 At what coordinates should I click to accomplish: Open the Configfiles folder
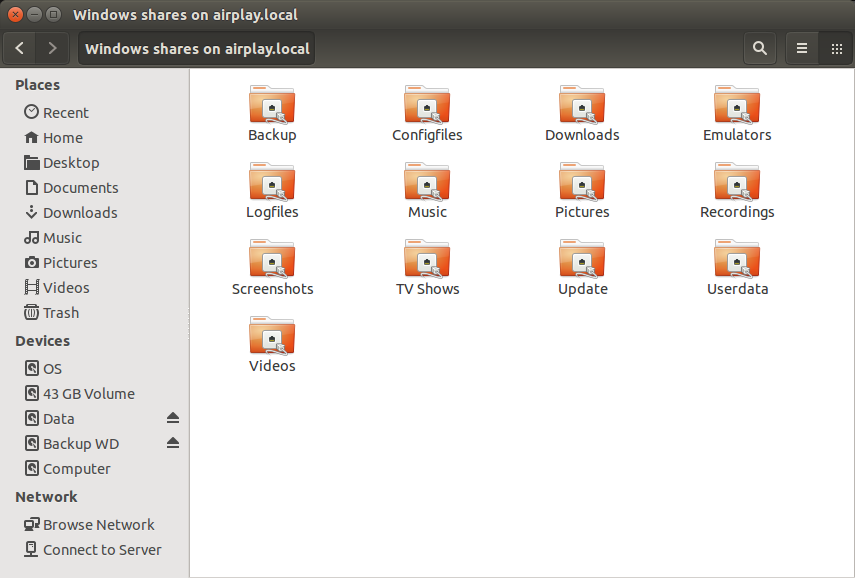(427, 105)
